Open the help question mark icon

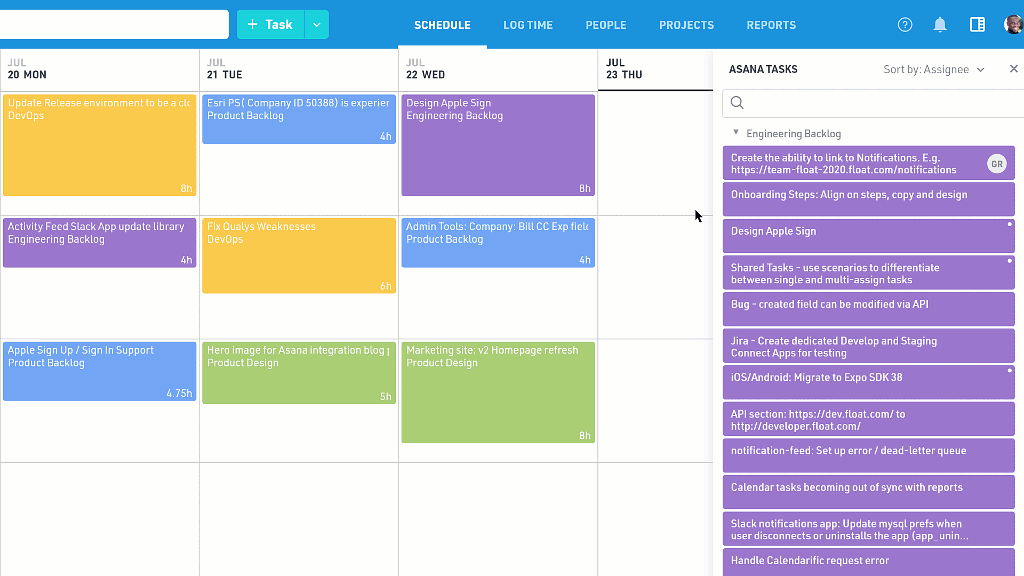pyautogui.click(x=905, y=25)
